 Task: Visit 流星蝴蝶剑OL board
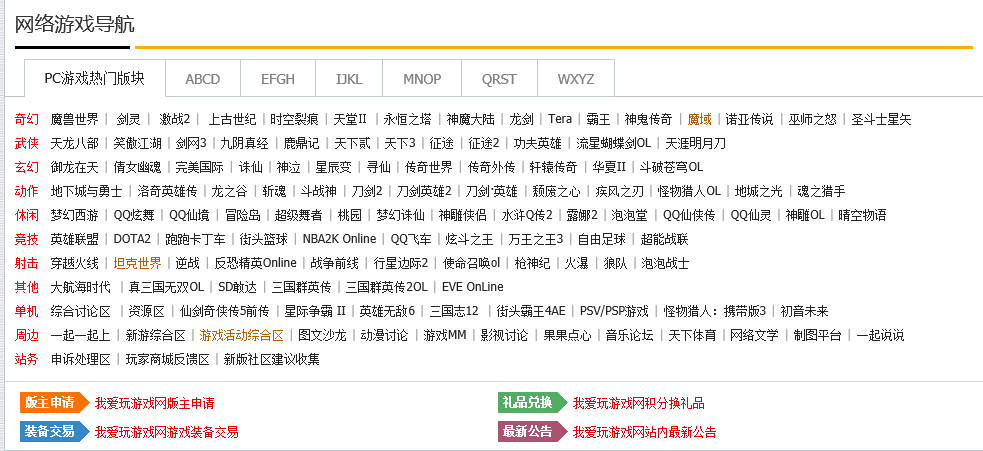pos(613,143)
